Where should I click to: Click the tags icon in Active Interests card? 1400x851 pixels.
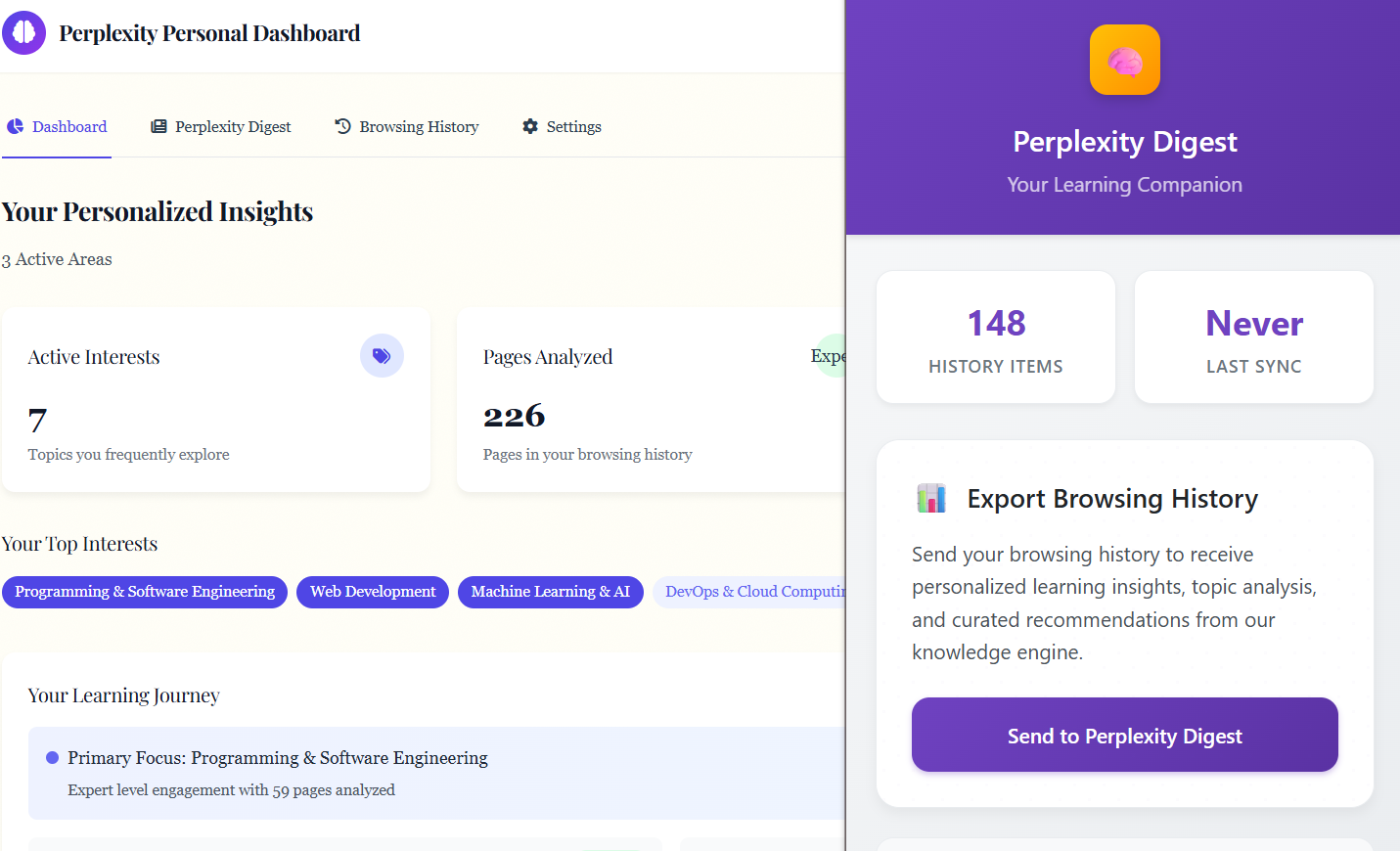tap(382, 356)
